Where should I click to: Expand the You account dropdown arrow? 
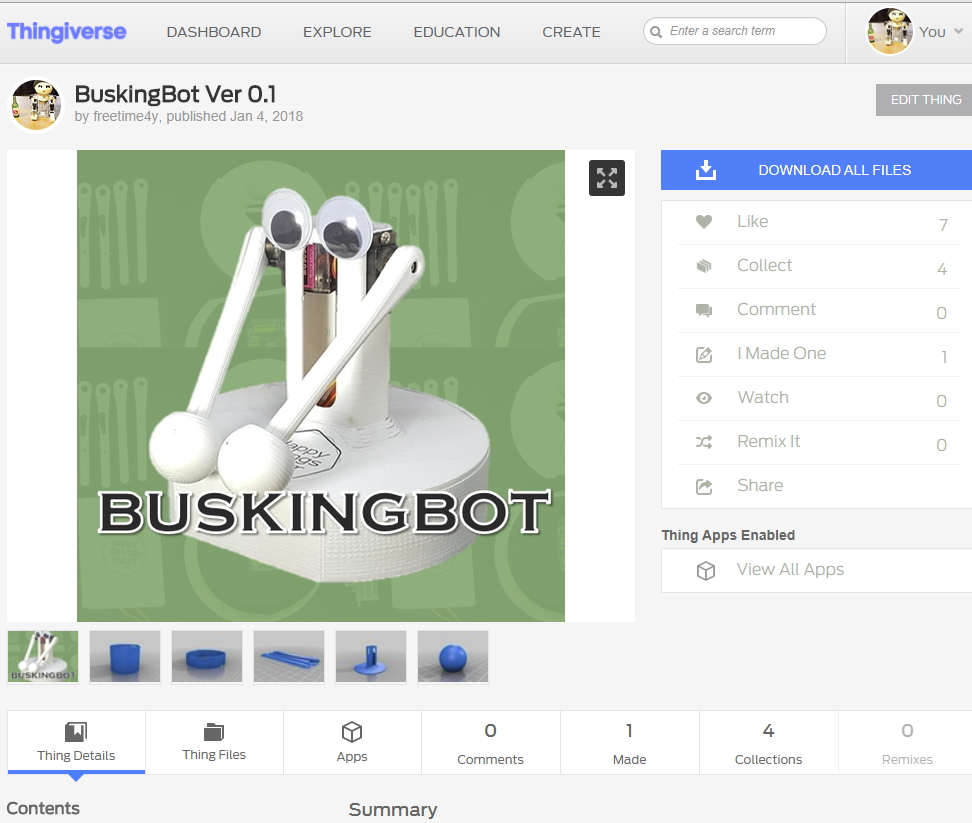point(958,31)
